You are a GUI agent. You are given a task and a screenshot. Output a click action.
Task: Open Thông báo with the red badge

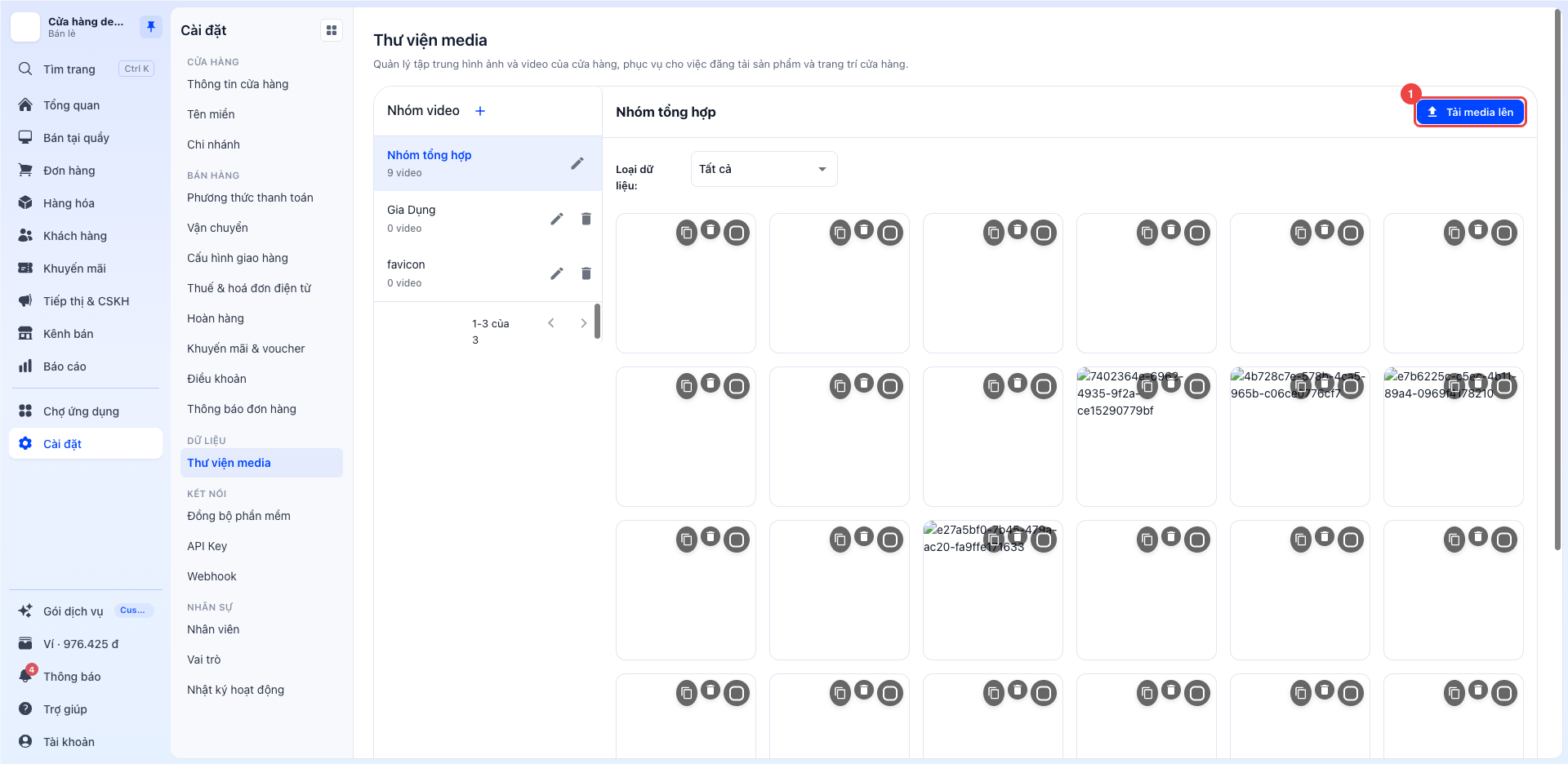point(86,677)
